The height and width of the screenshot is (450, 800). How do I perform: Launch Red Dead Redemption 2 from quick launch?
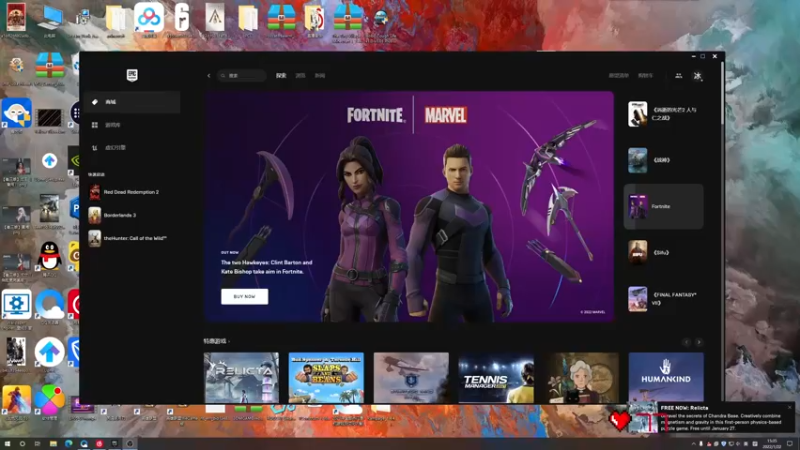point(131,192)
